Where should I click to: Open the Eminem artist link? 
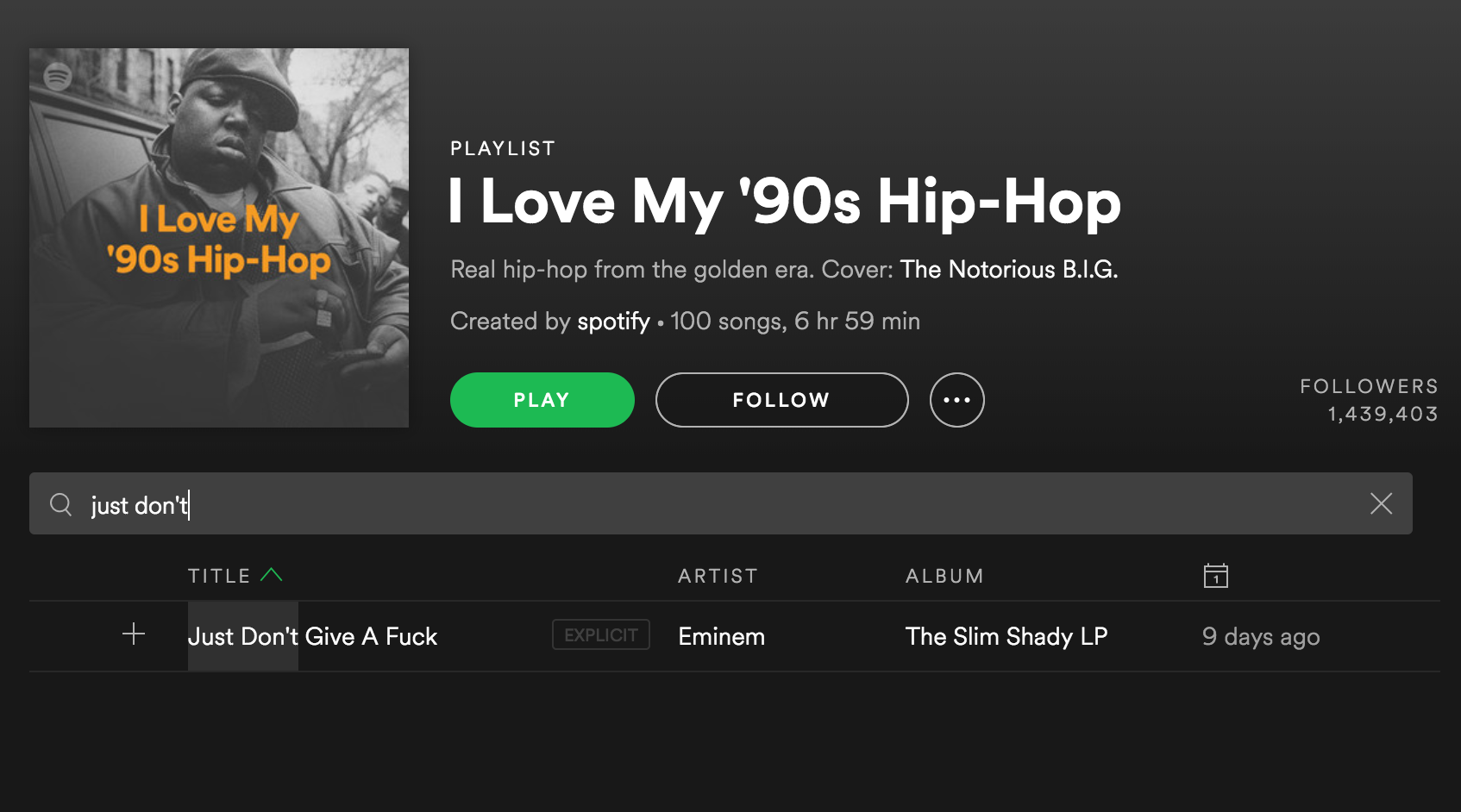pyautogui.click(x=722, y=637)
